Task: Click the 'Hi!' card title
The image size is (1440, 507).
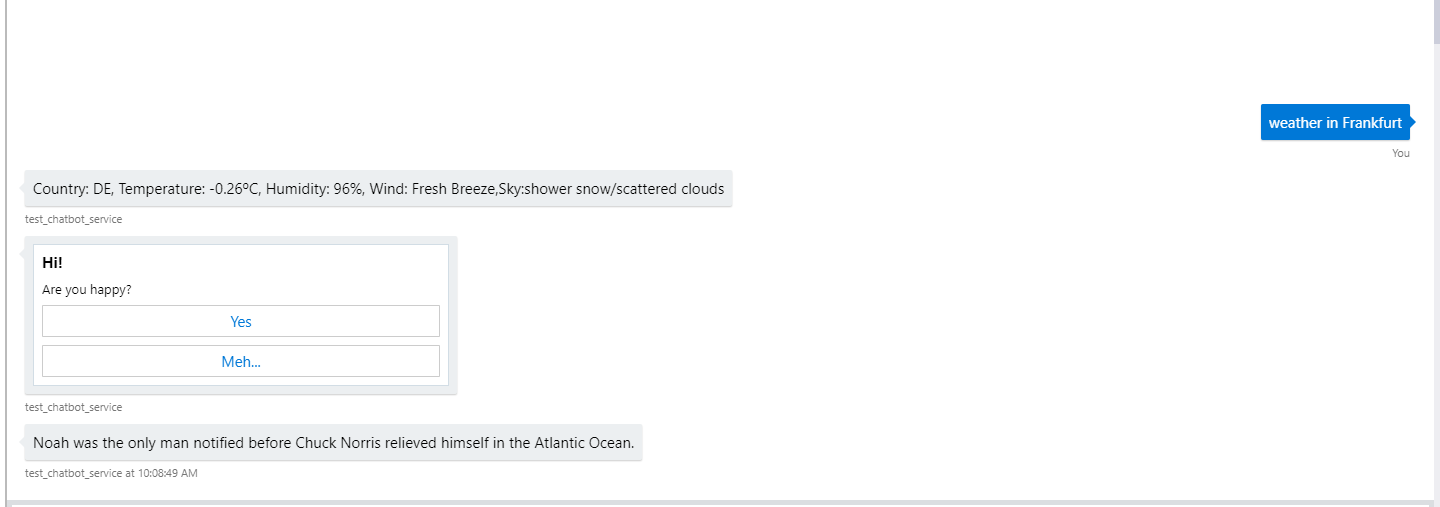Action: [x=52, y=263]
